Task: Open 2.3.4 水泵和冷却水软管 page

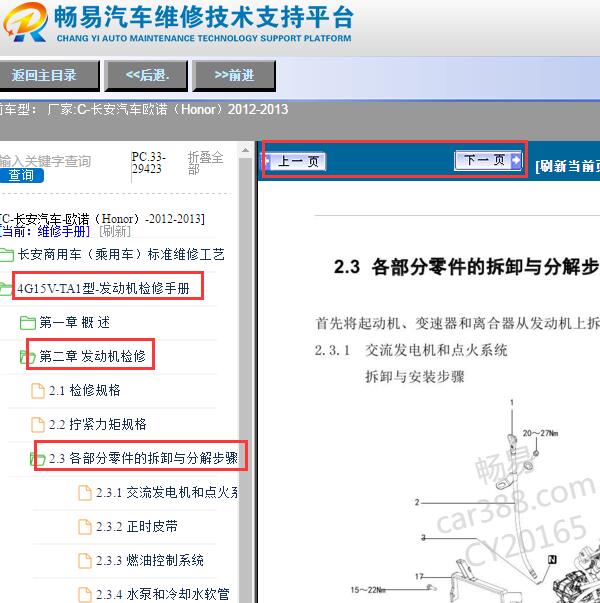Action: point(163,594)
